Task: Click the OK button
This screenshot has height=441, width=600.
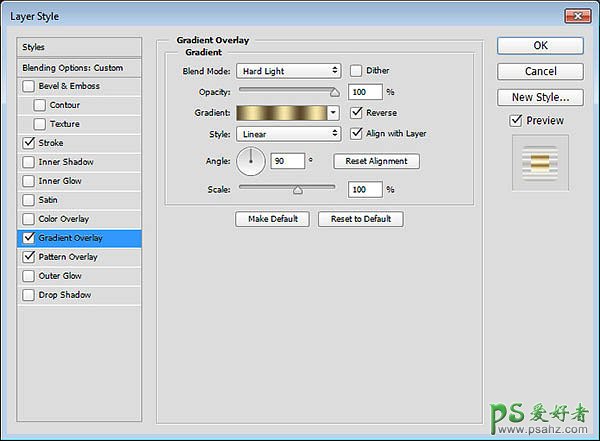Action: tap(540, 45)
